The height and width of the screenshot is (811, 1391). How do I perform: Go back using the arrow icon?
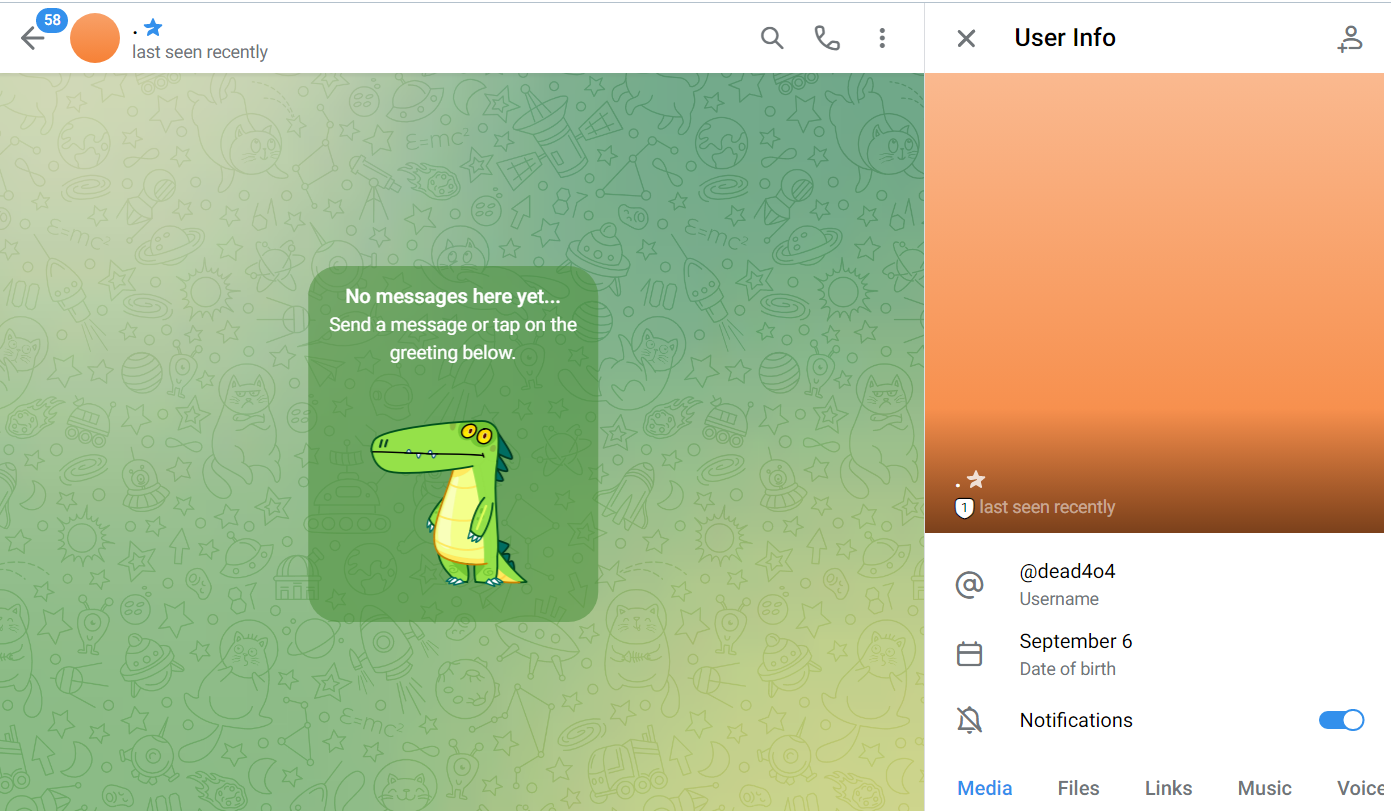click(x=32, y=39)
